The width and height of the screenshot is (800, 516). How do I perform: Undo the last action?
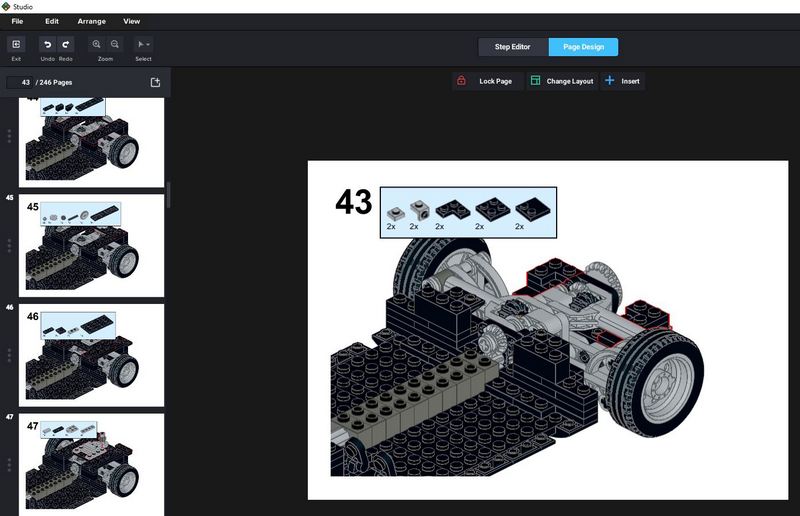[47, 44]
